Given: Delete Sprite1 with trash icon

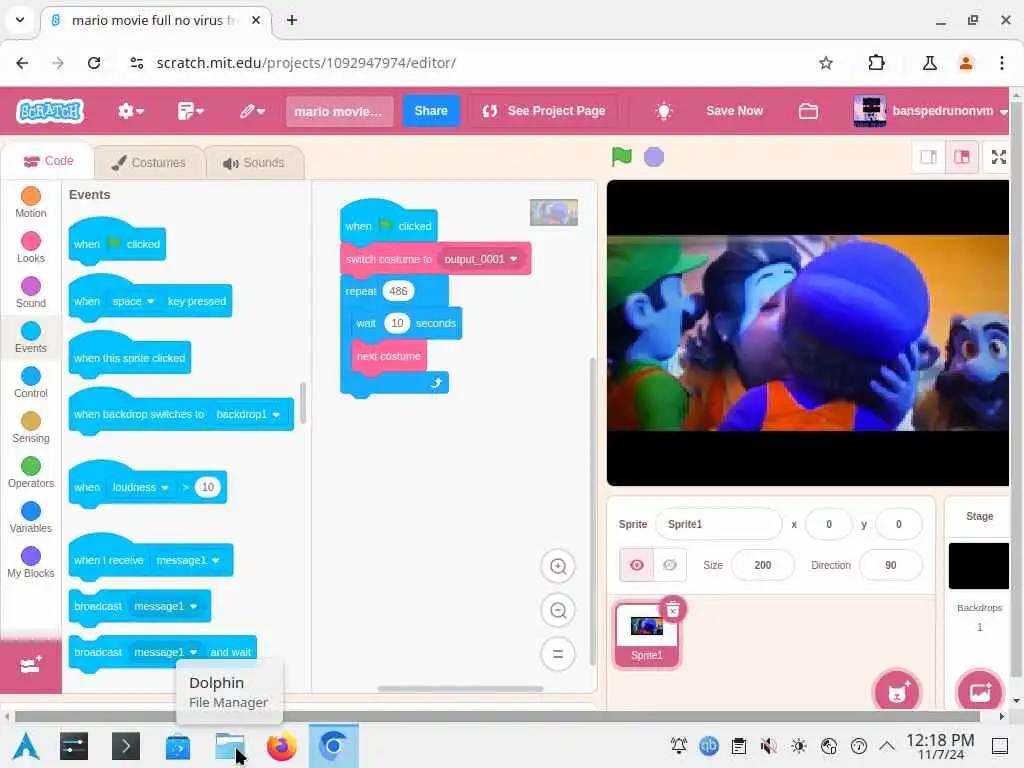Looking at the screenshot, I should [x=673, y=610].
